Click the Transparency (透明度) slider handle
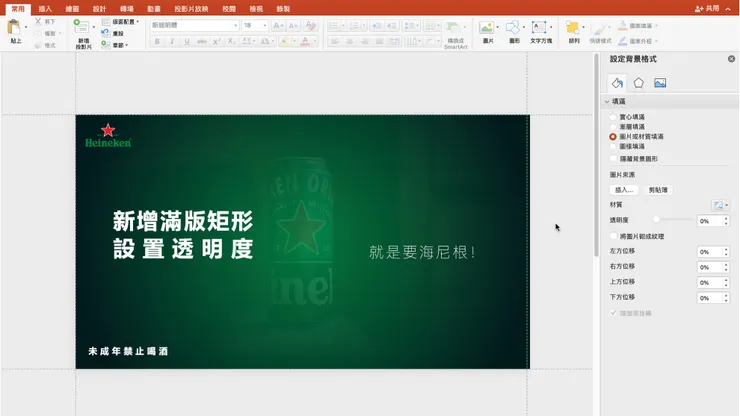The image size is (740, 416). point(656,220)
